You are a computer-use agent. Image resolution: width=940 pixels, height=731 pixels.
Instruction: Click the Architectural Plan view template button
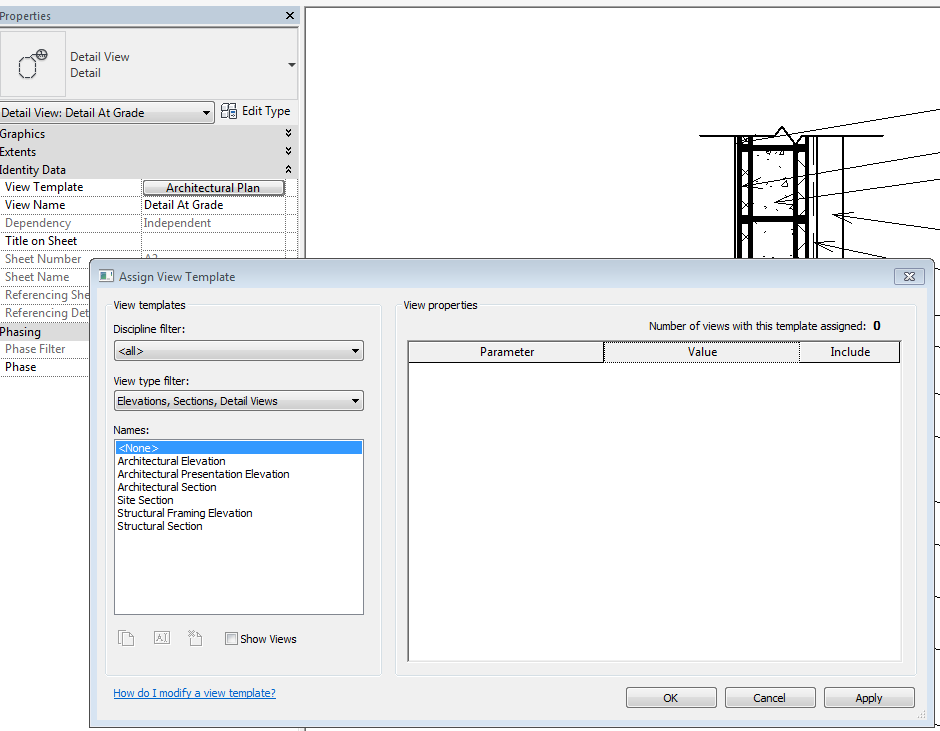point(213,188)
